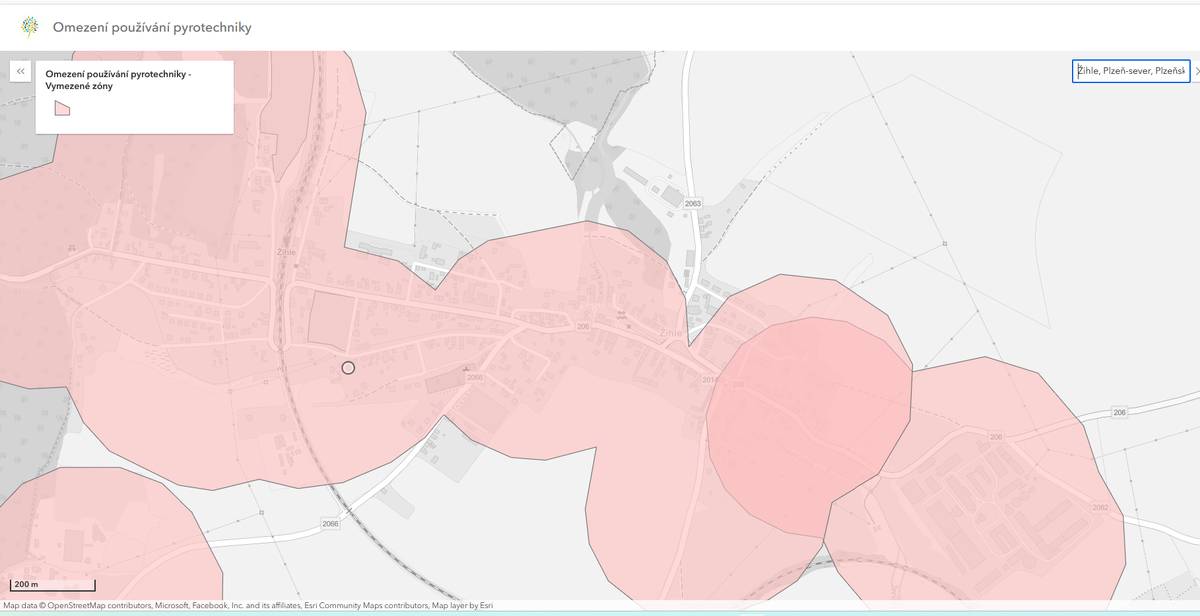
Task: Click the circular search result marker on map
Action: point(348,368)
